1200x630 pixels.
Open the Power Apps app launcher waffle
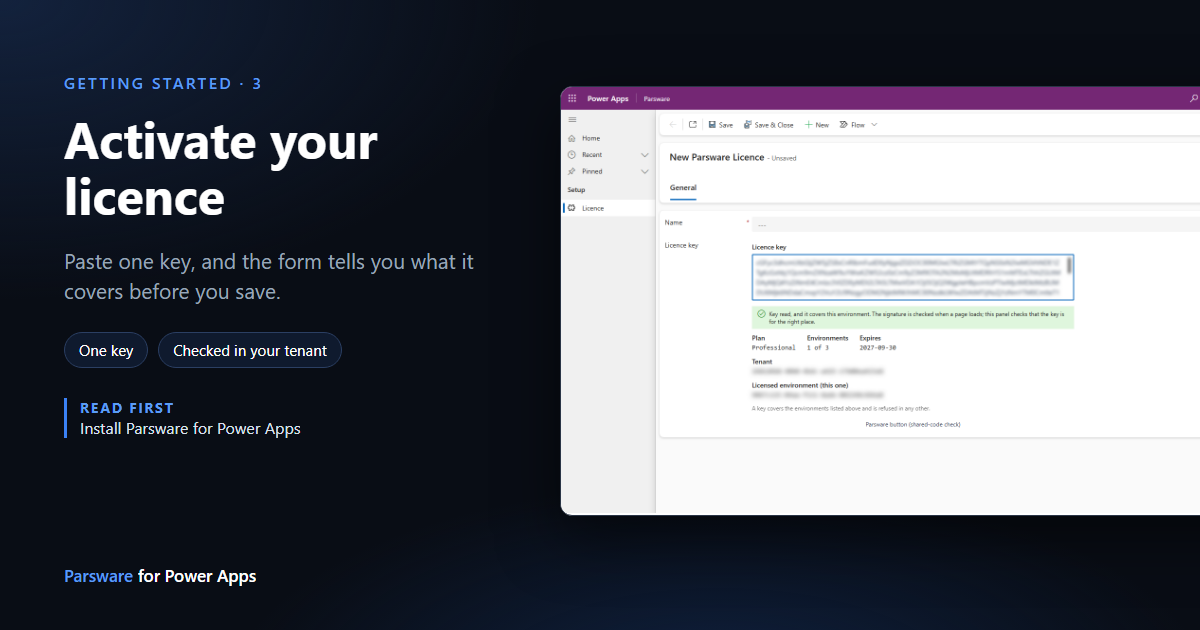(x=572, y=99)
